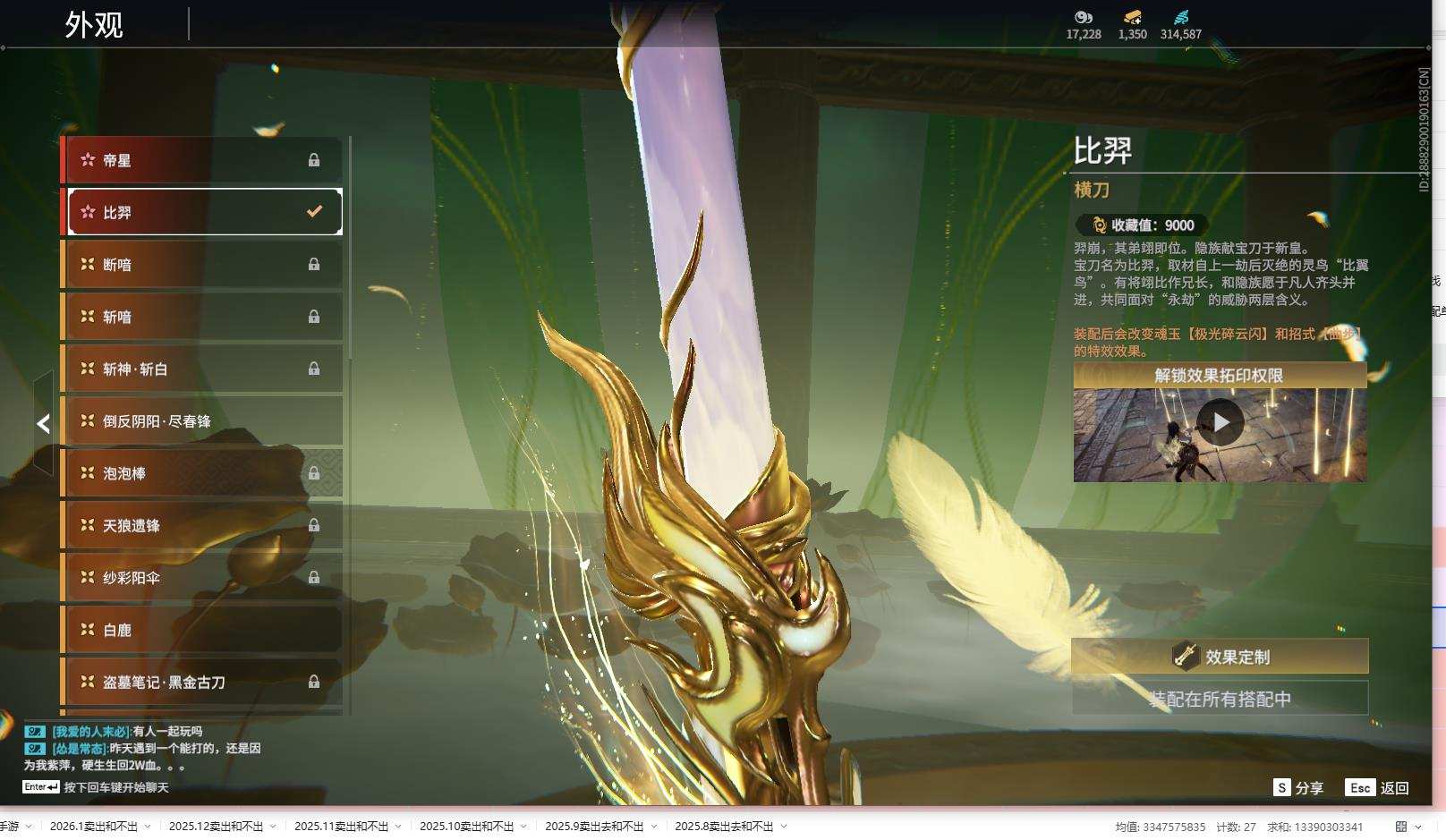Screen dimensions: 1446x840
Task: Switch to 2025.10卖出和不出 sheet tab
Action: tap(466, 827)
